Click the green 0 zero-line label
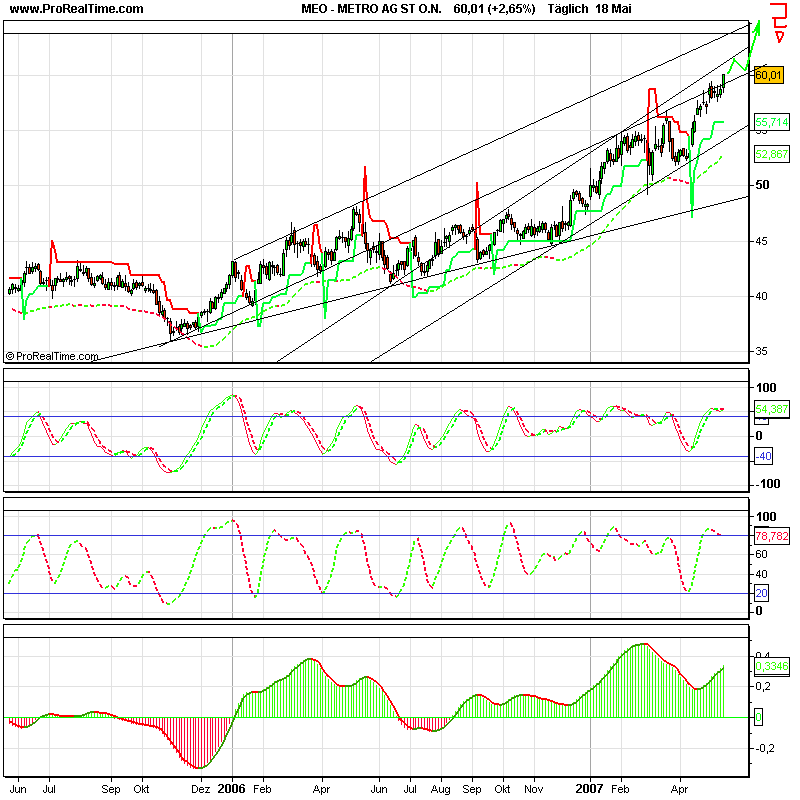 click(x=758, y=717)
